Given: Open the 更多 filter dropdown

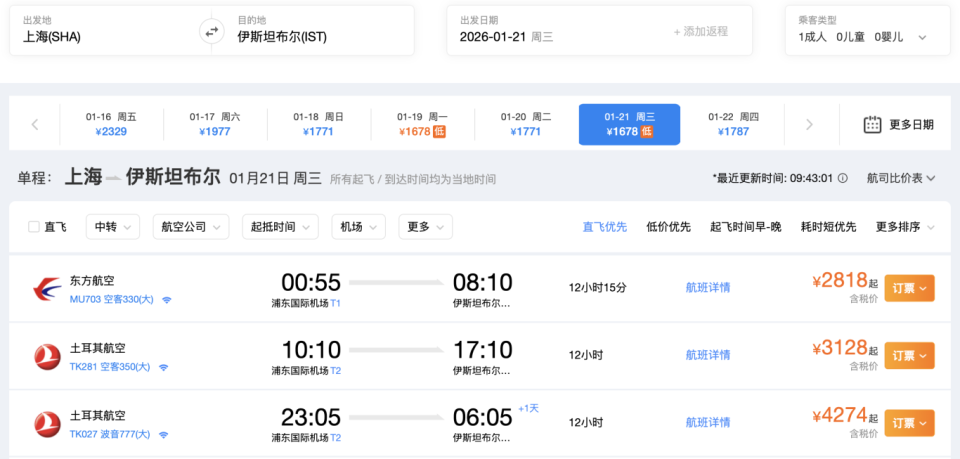Looking at the screenshot, I should point(426,227).
